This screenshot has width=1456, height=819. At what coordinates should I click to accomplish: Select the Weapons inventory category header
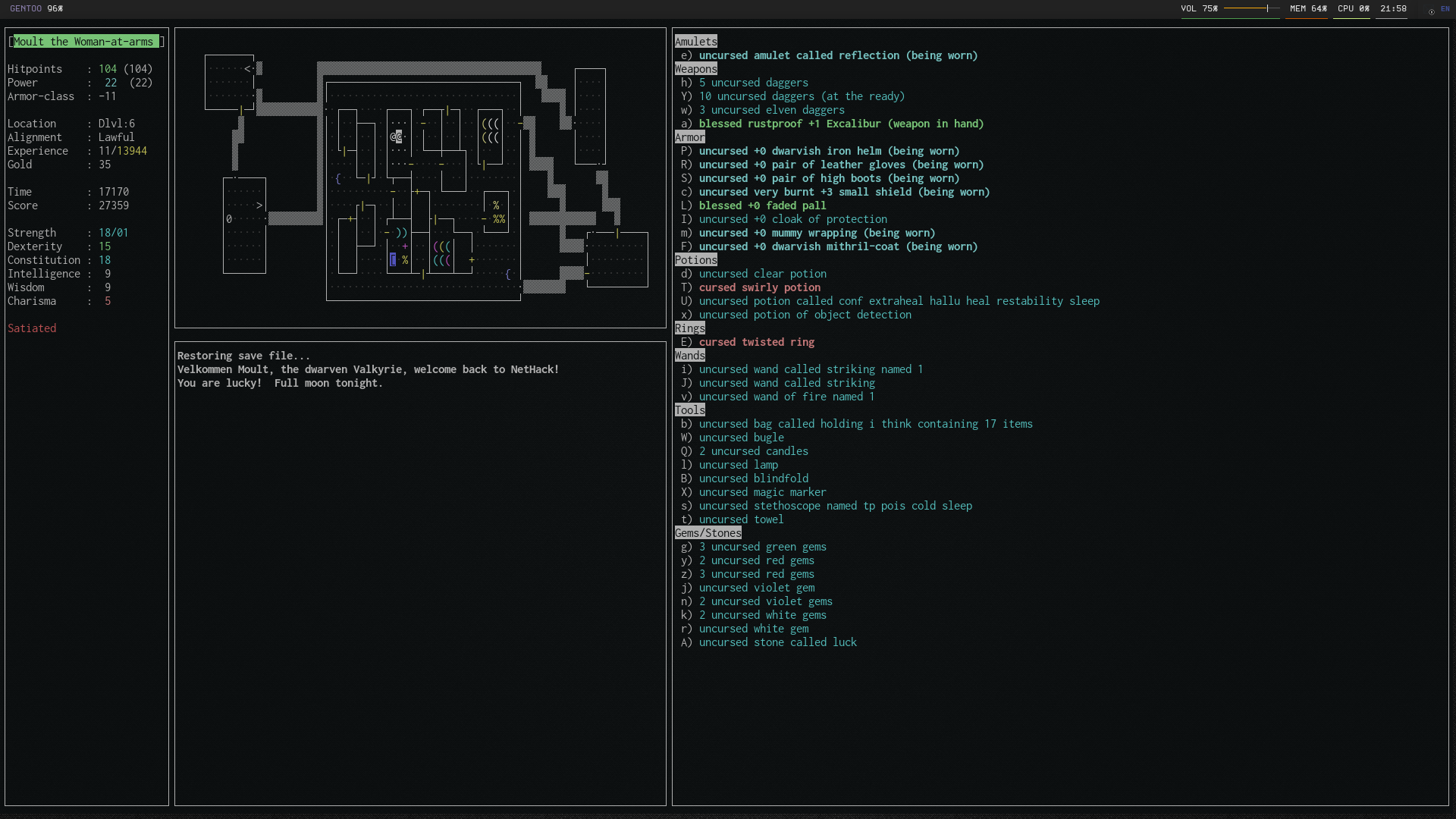tap(695, 68)
